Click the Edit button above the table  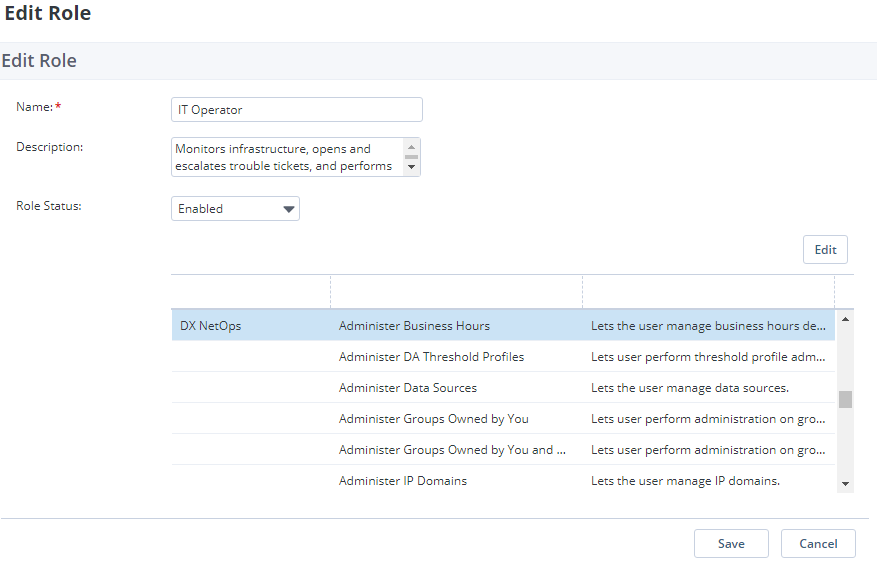pyautogui.click(x=825, y=250)
